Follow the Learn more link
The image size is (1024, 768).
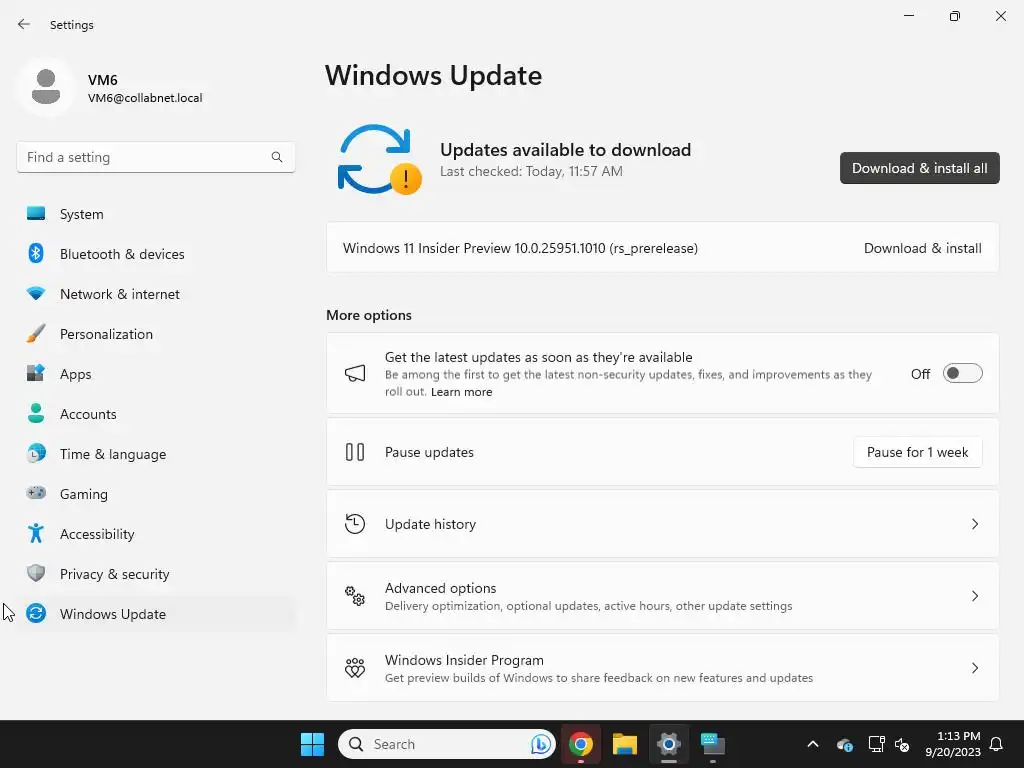tap(462, 392)
